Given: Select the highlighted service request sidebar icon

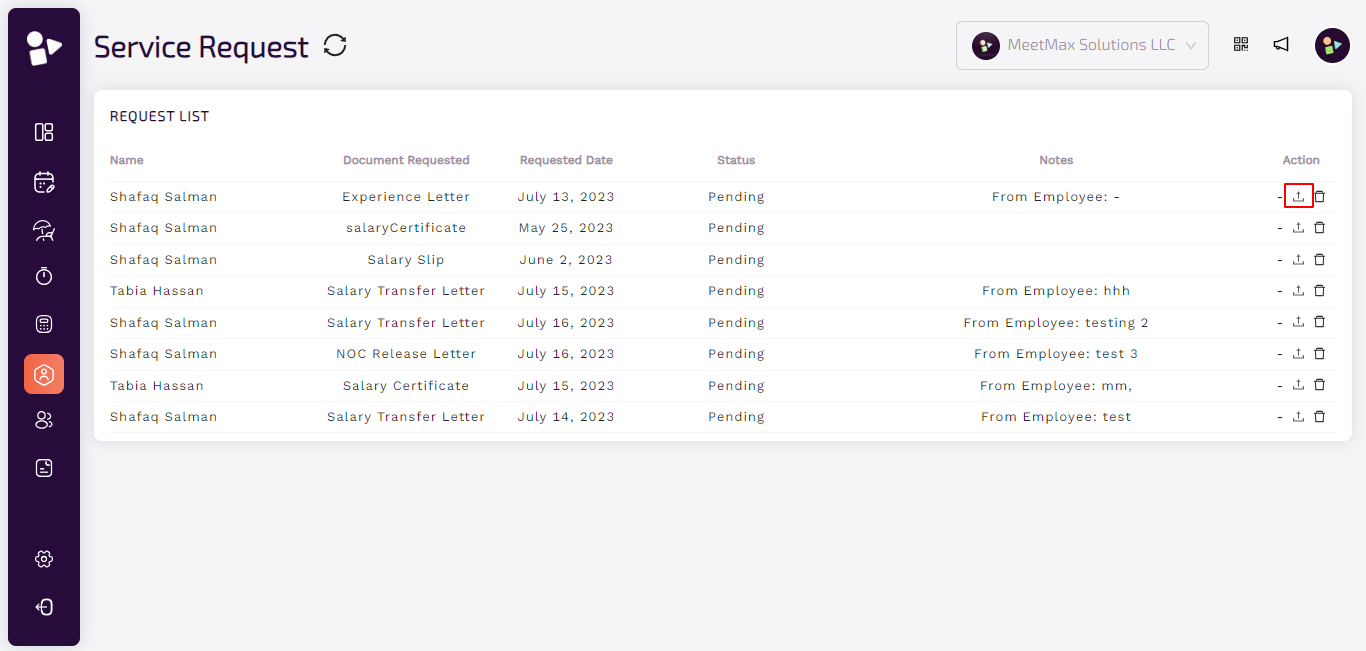Looking at the screenshot, I should (44, 374).
